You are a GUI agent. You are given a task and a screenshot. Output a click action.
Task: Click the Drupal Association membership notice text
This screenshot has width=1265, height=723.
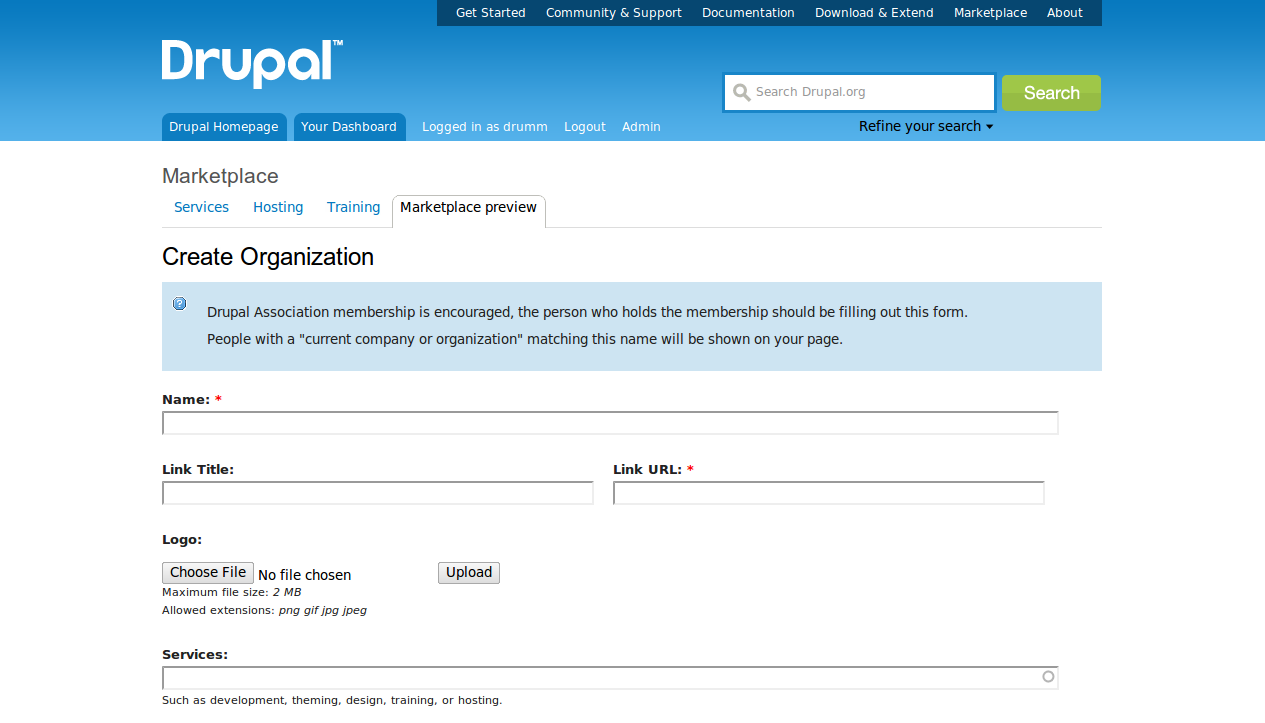(587, 312)
